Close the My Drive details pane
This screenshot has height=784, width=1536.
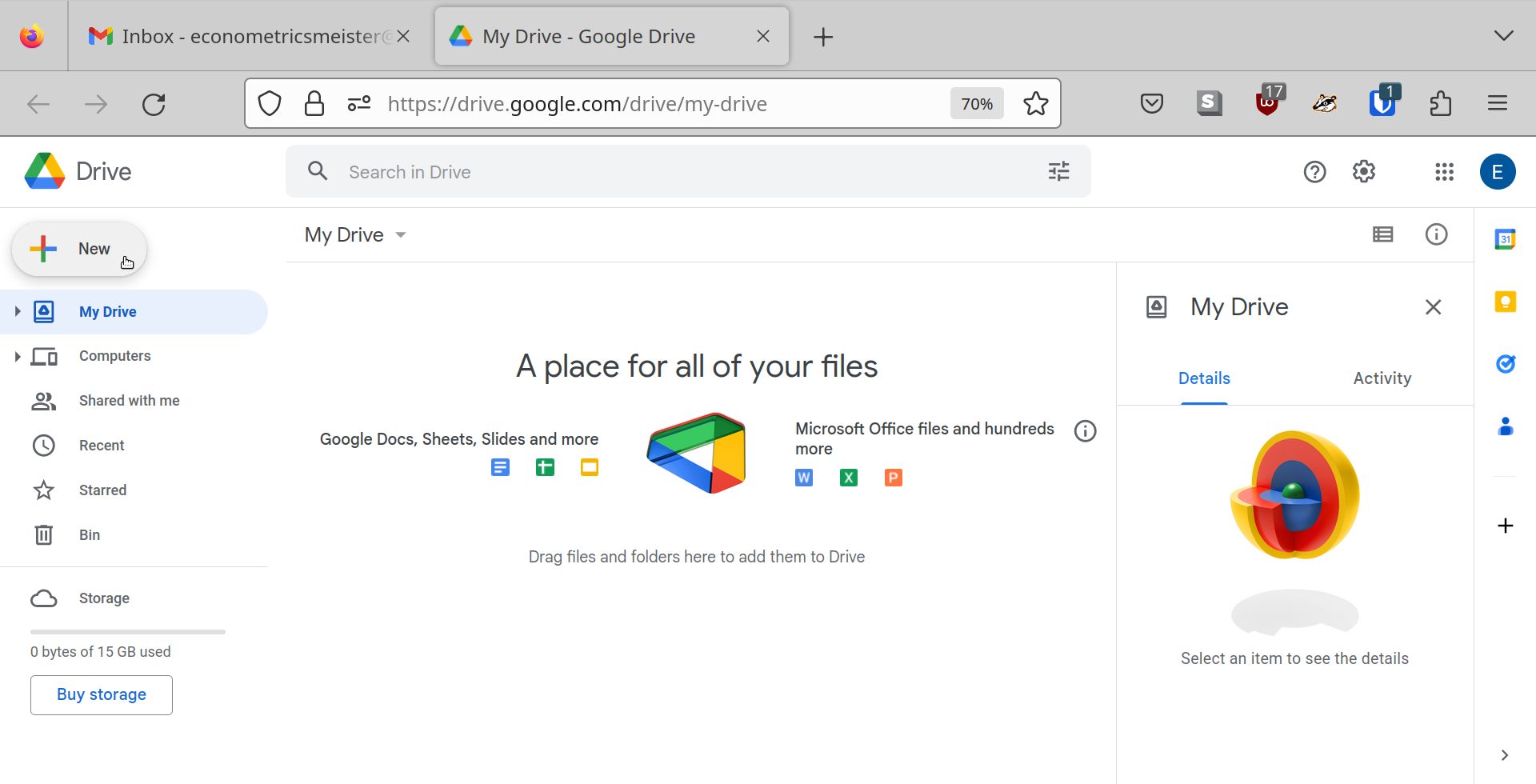pyautogui.click(x=1433, y=307)
